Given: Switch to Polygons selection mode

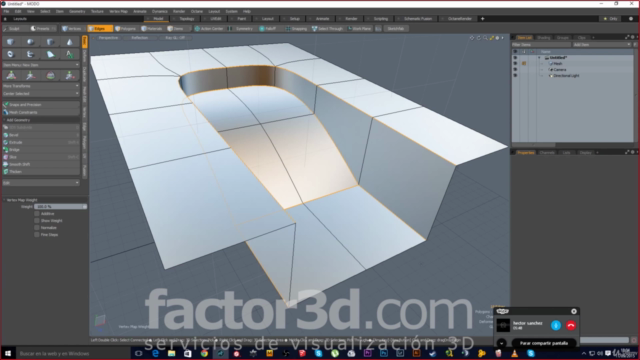Looking at the screenshot, I should (x=126, y=29).
